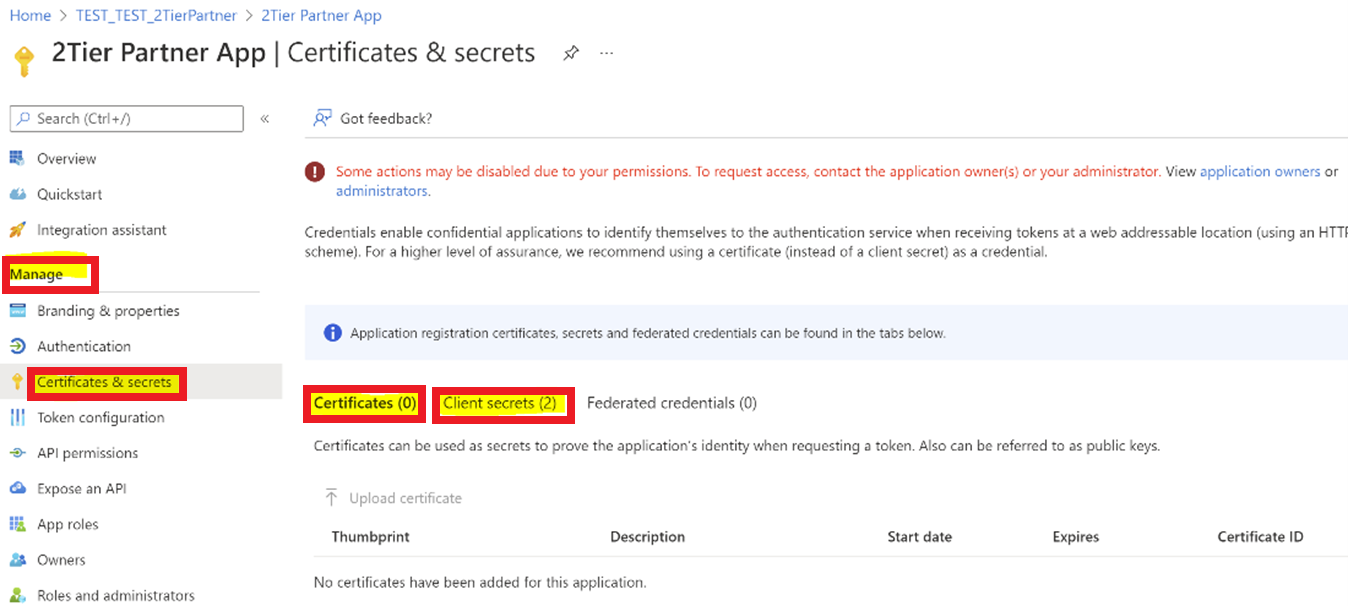Image resolution: width=1348 pixels, height=606 pixels.
Task: Click the TEST_TEST_2TierPartner breadcrumb
Action: [156, 16]
